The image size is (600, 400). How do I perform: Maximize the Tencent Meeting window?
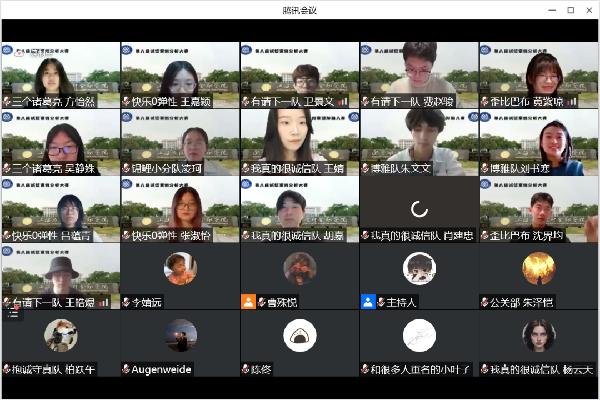pyautogui.click(x=571, y=10)
